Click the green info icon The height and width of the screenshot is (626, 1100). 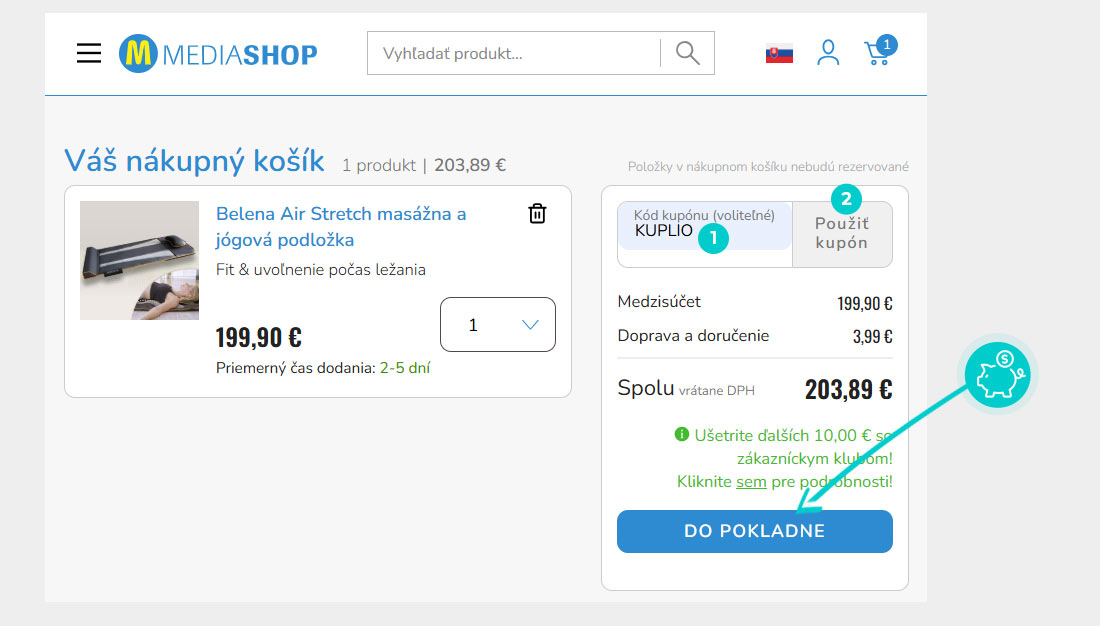point(681,434)
